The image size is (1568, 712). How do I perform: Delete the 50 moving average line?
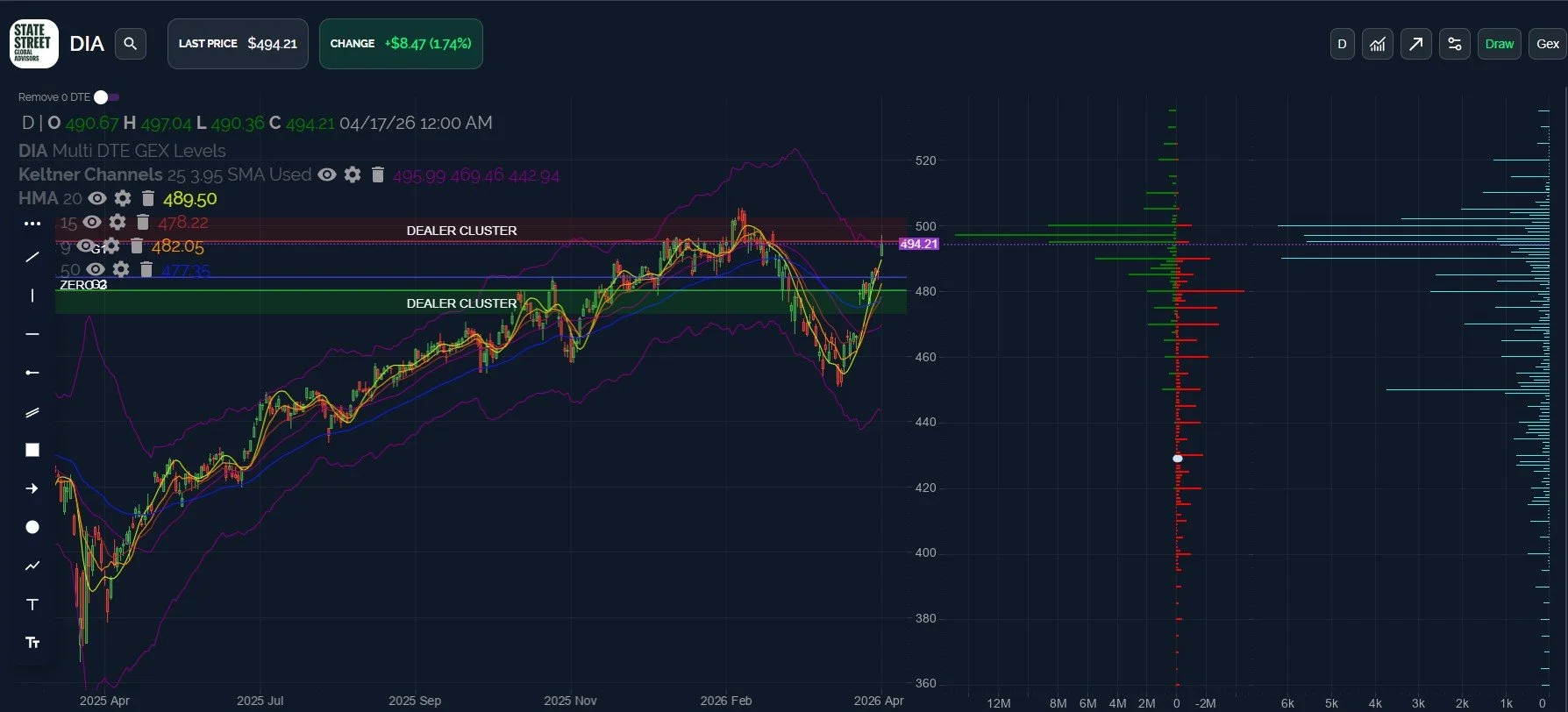click(146, 269)
